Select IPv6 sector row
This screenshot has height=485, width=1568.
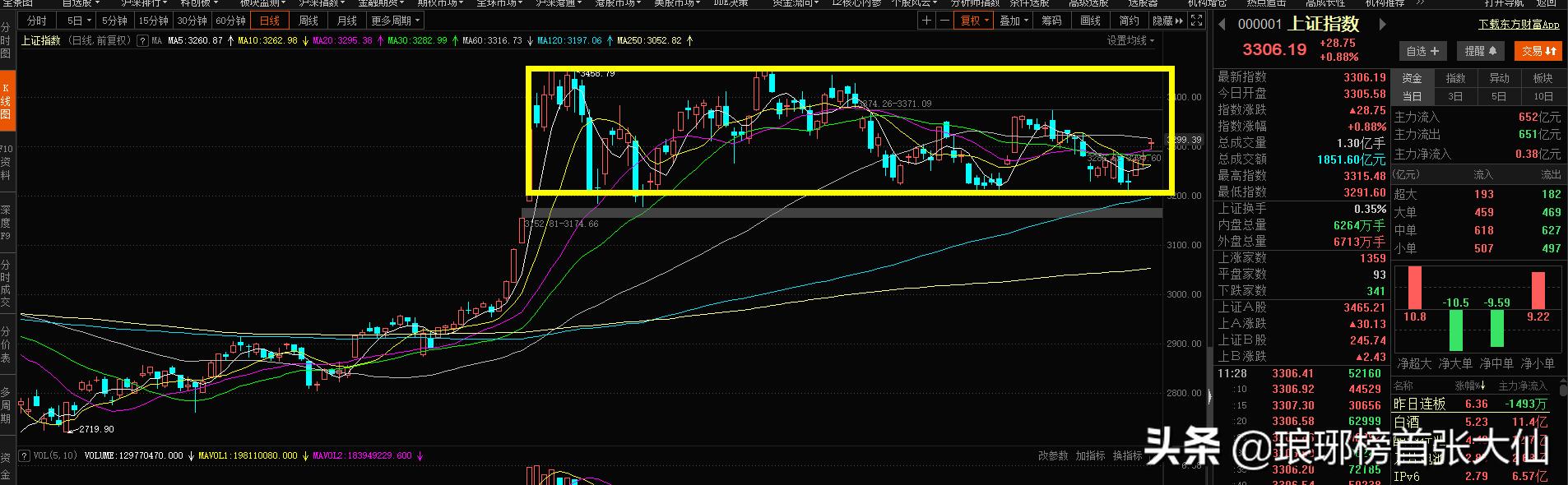click(x=1471, y=476)
